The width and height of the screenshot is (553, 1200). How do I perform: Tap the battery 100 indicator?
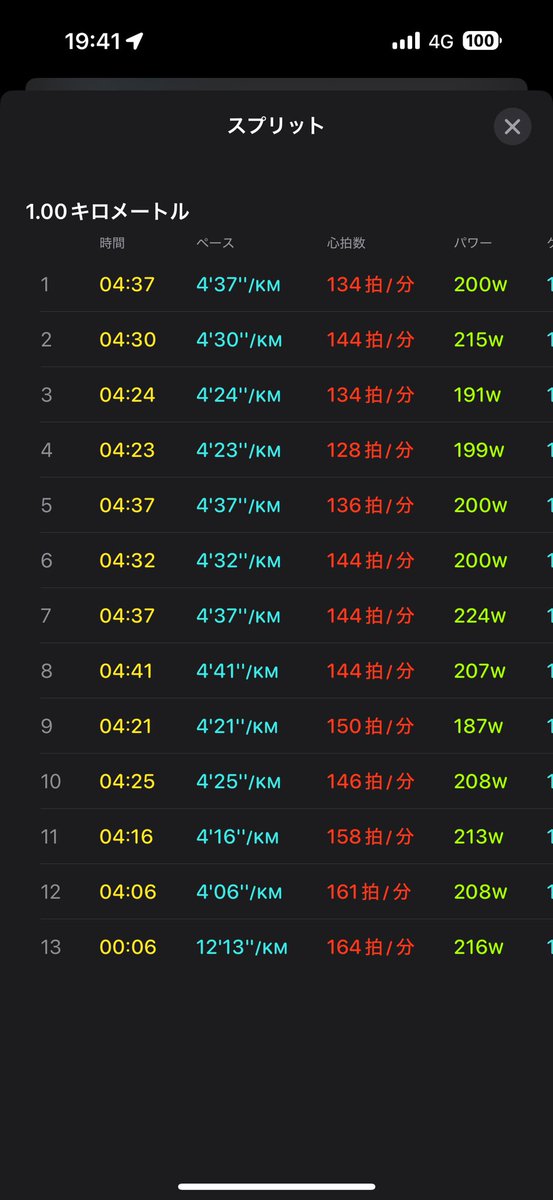tap(483, 41)
